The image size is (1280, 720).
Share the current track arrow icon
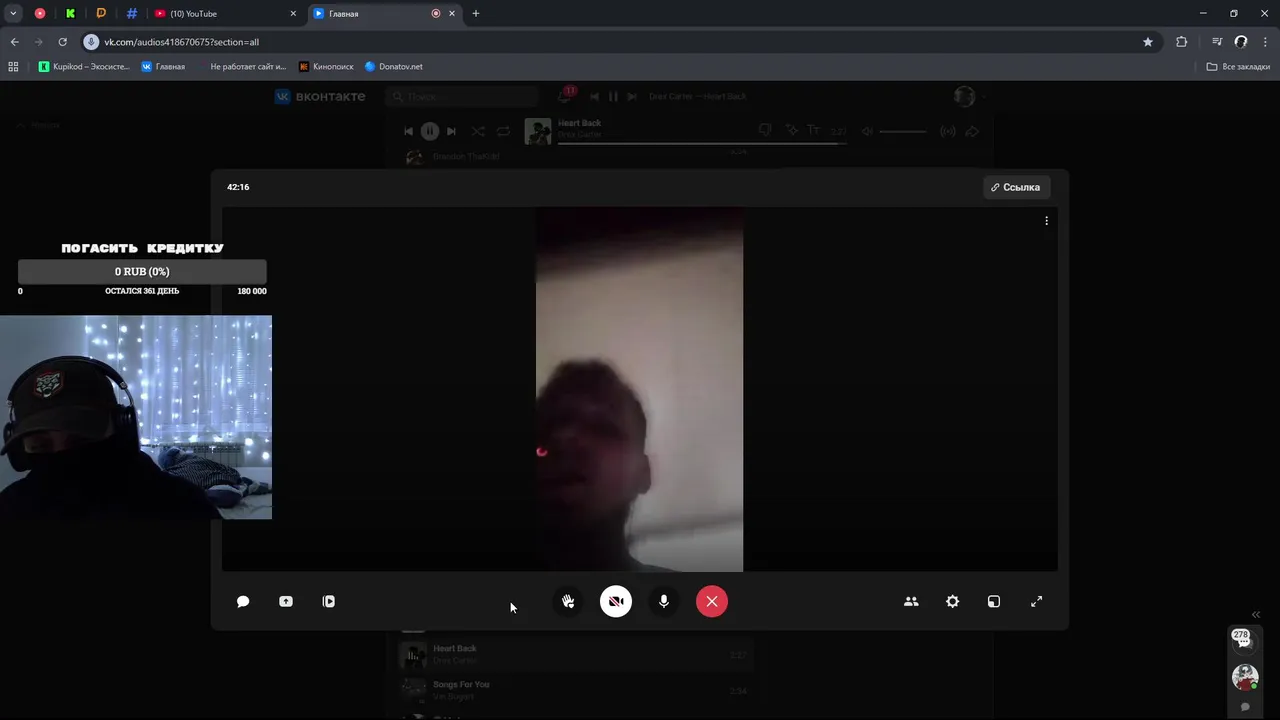pos(972,131)
